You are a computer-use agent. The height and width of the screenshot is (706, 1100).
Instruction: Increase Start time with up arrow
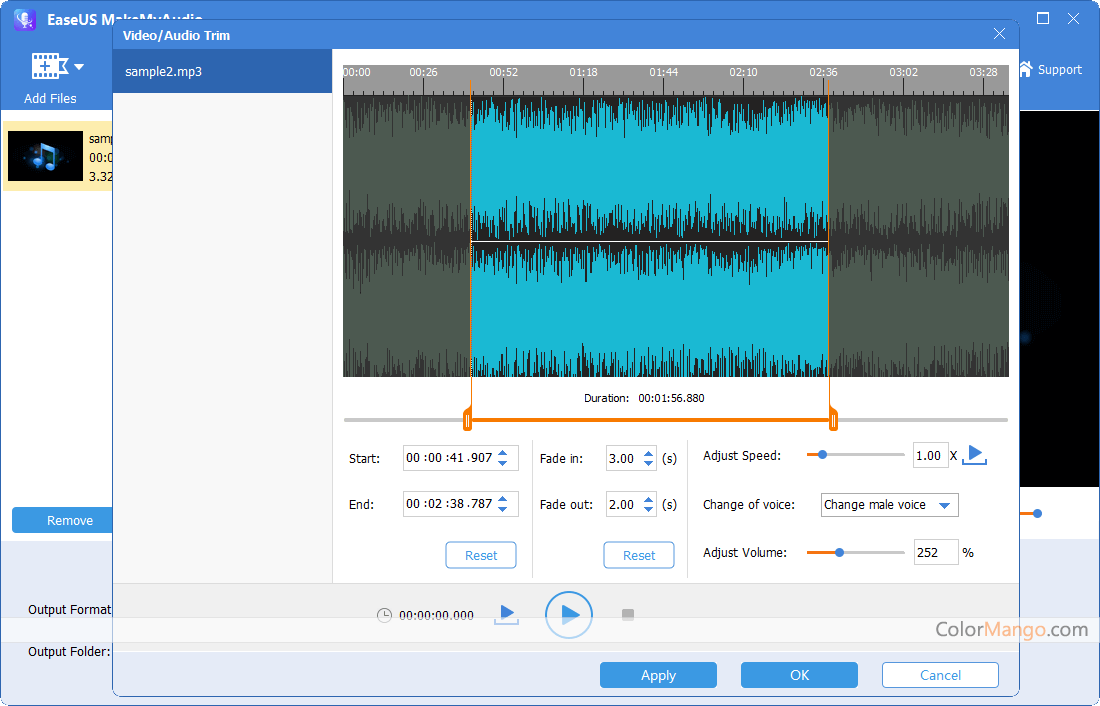pos(502,453)
